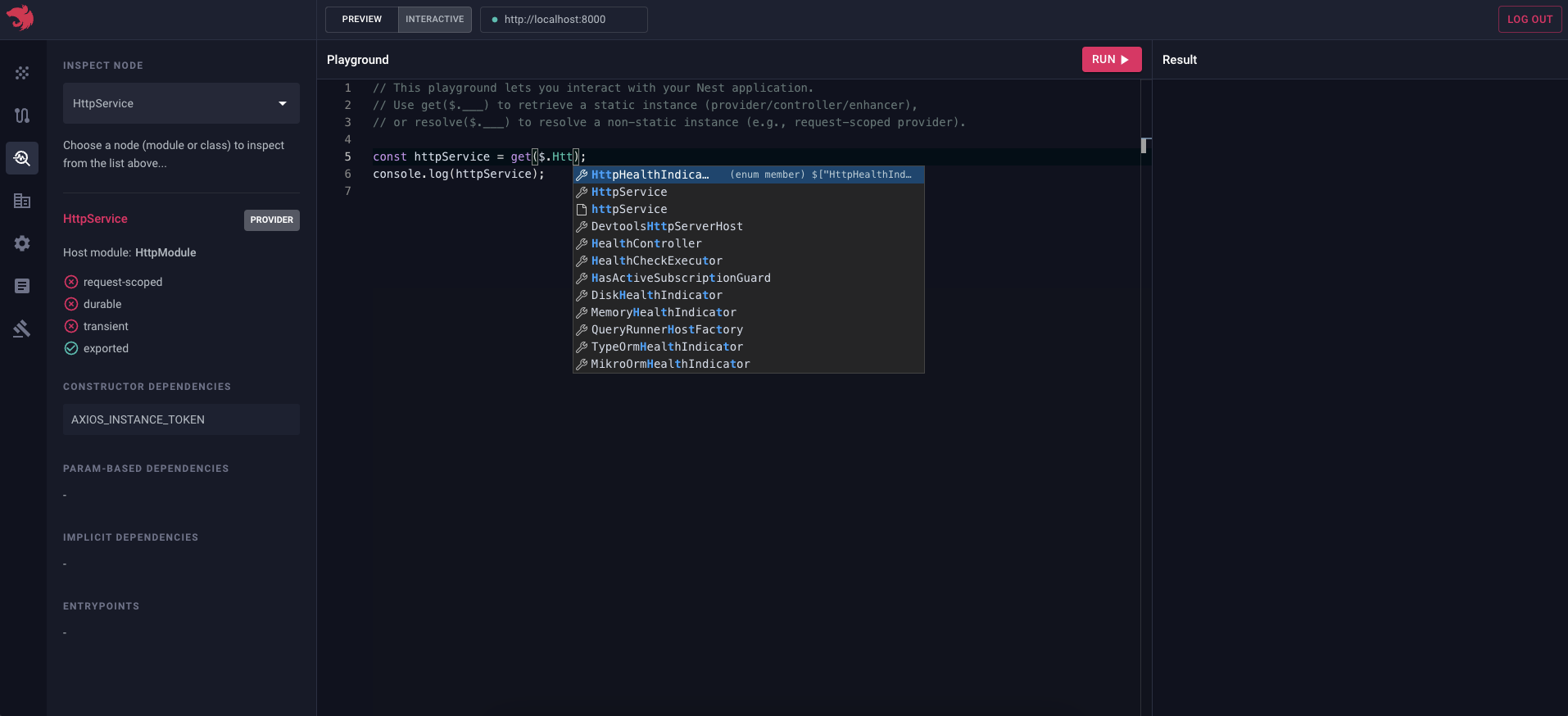Pick the MemoryHealthIndicator suggestion
The width and height of the screenshot is (1568, 716).
[x=664, y=312]
